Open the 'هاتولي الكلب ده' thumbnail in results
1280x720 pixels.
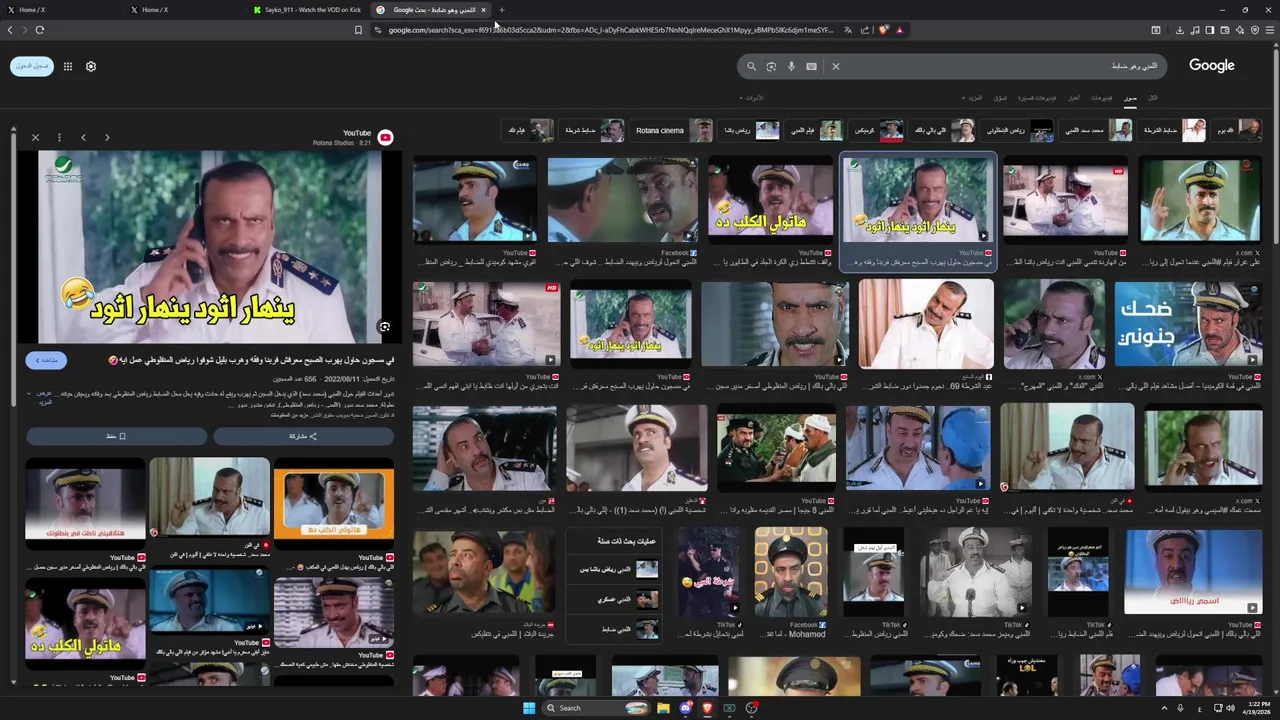(770, 199)
